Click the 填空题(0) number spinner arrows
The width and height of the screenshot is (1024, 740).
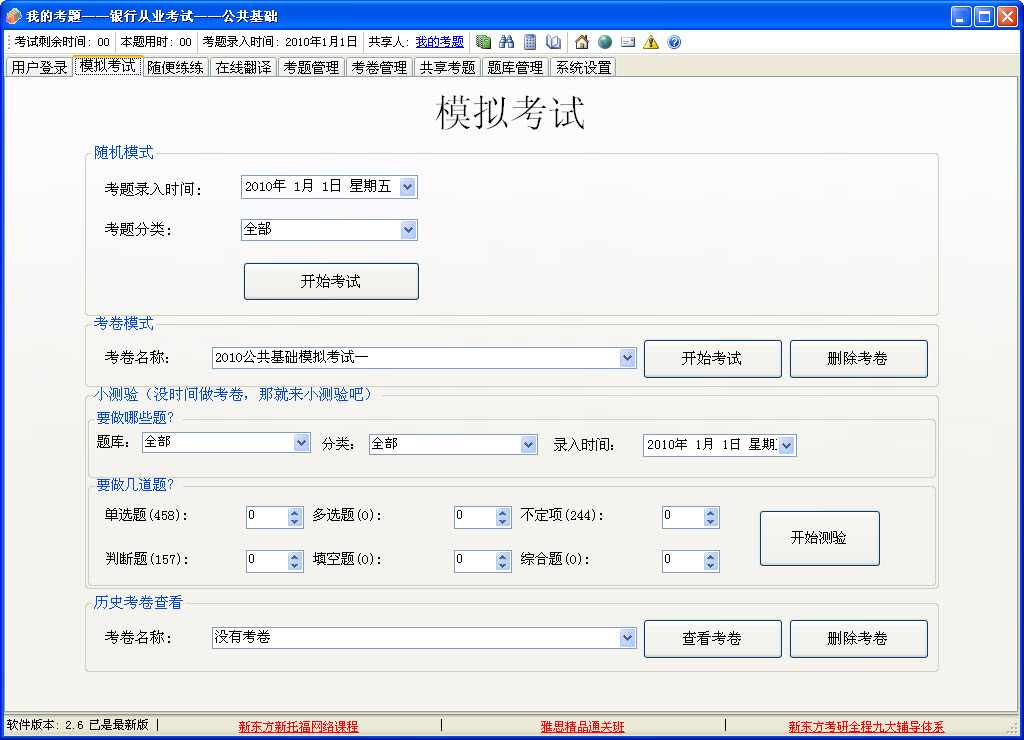click(502, 560)
